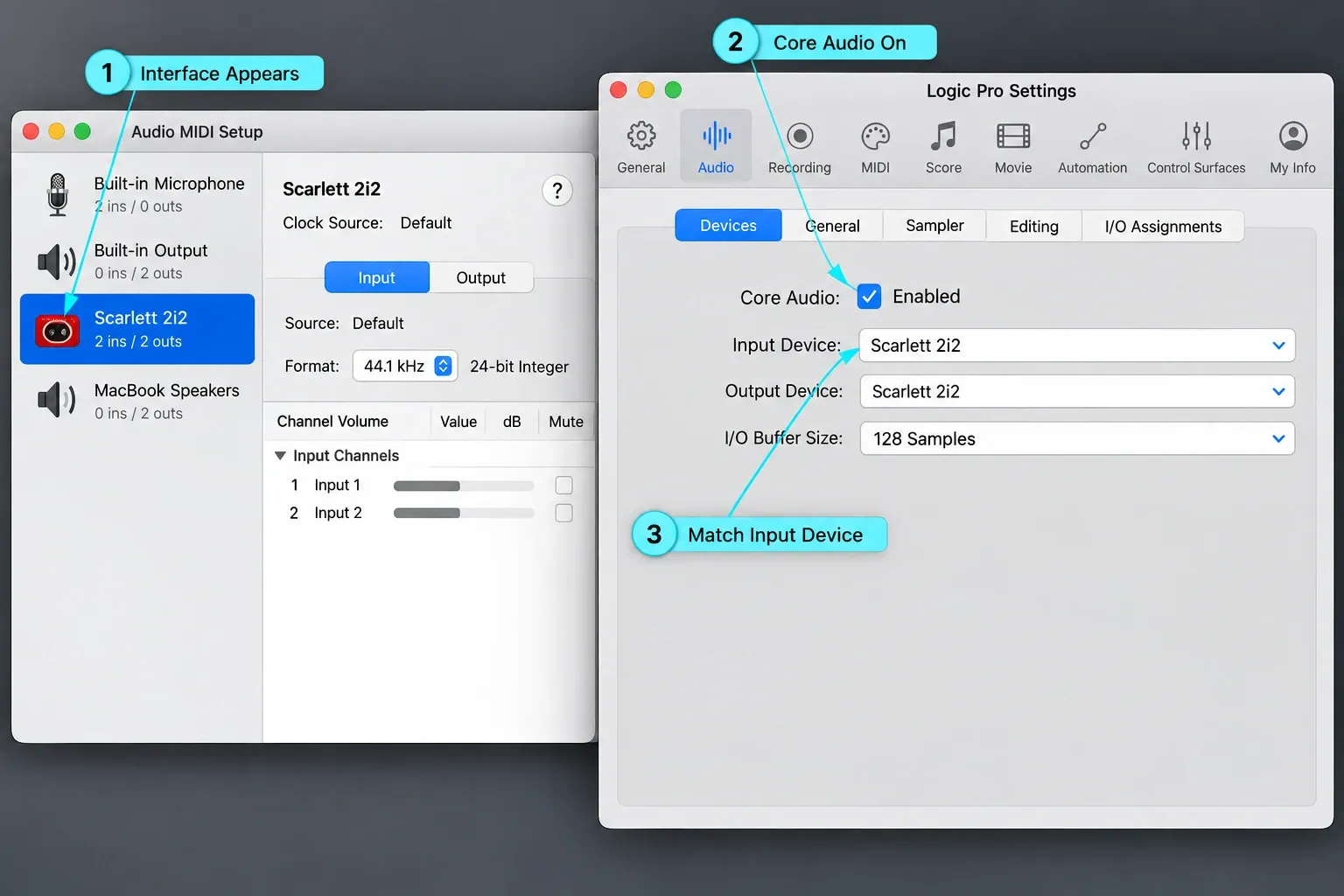Switch to the General audio sub-tab
The height and width of the screenshot is (896, 1344).
click(x=832, y=226)
